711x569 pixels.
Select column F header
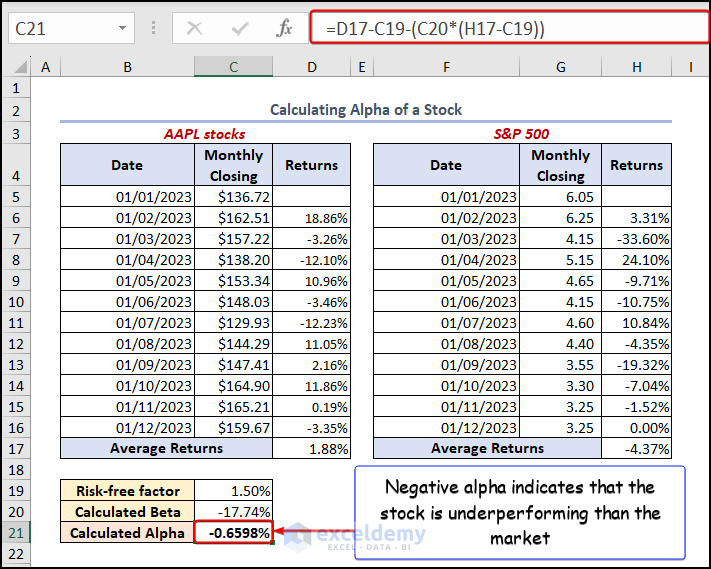(447, 67)
